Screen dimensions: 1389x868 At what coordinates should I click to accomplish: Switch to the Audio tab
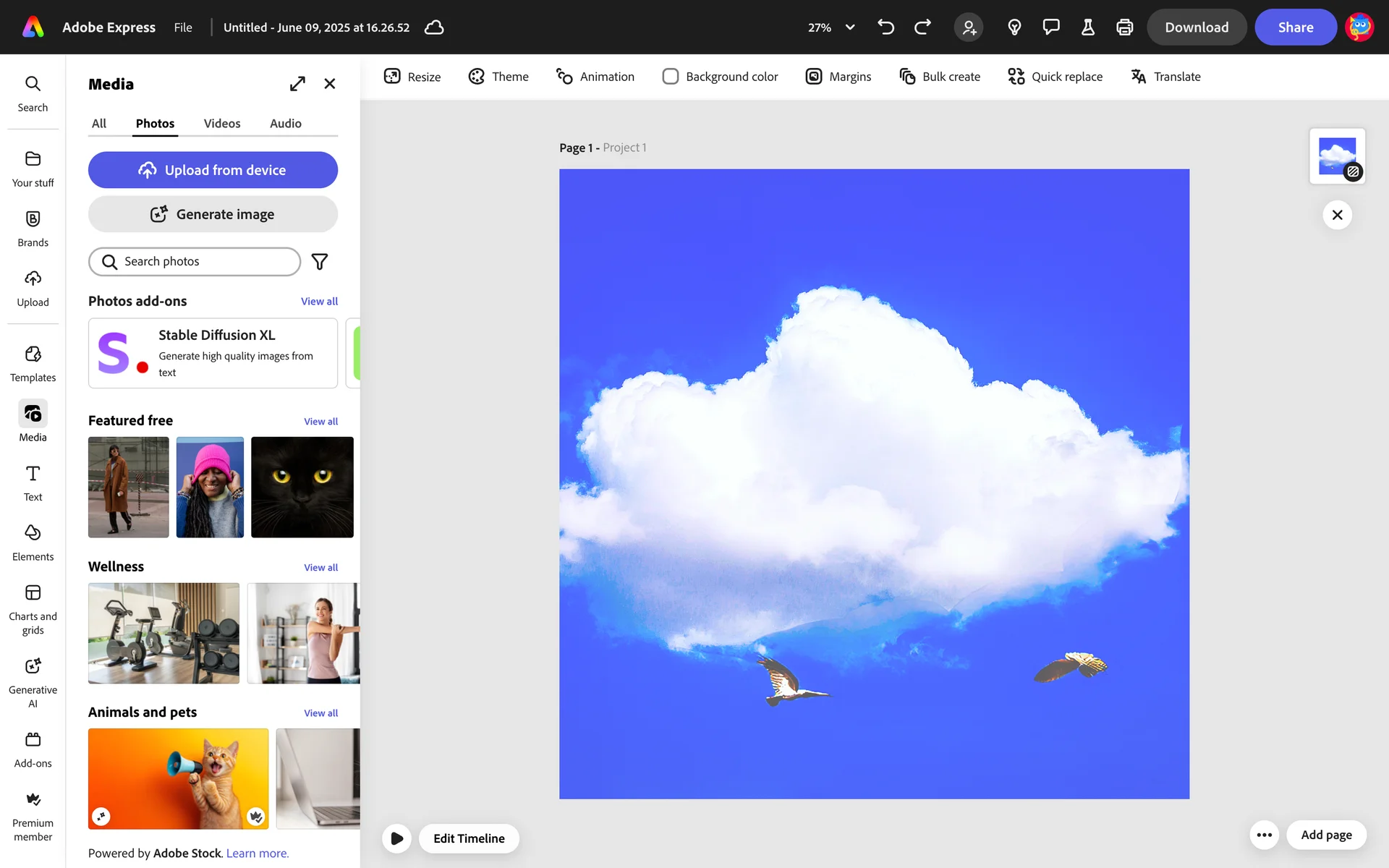pyautogui.click(x=285, y=124)
